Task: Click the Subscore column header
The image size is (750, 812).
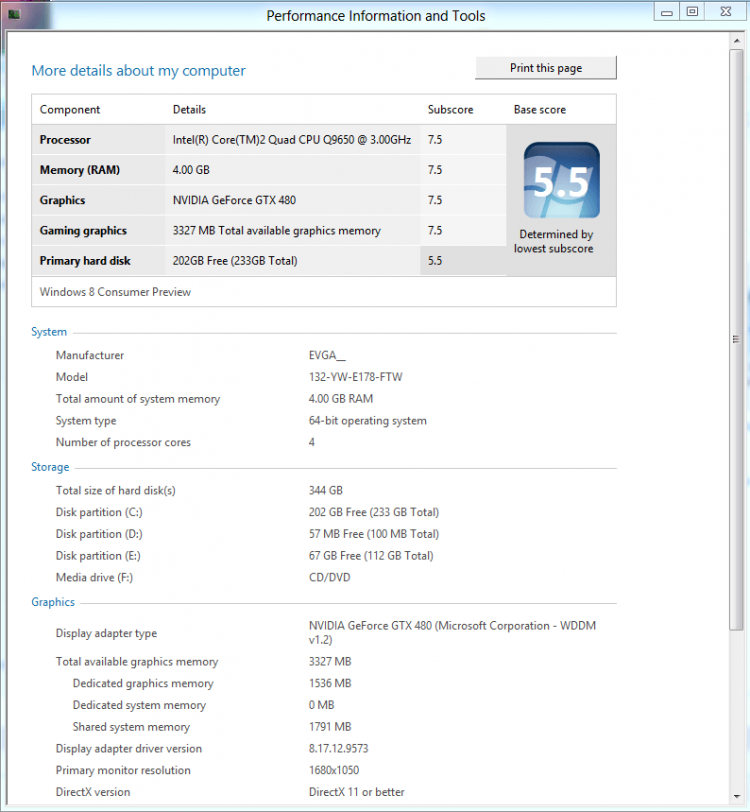Action: pyautogui.click(x=451, y=110)
